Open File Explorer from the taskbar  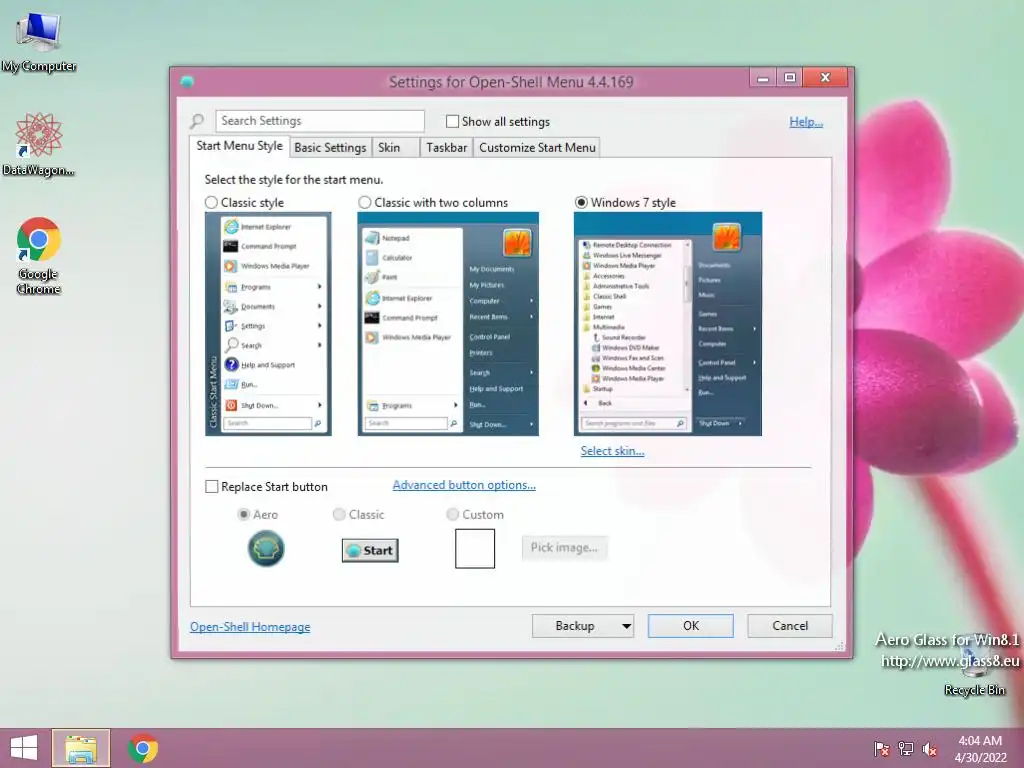pyautogui.click(x=81, y=748)
